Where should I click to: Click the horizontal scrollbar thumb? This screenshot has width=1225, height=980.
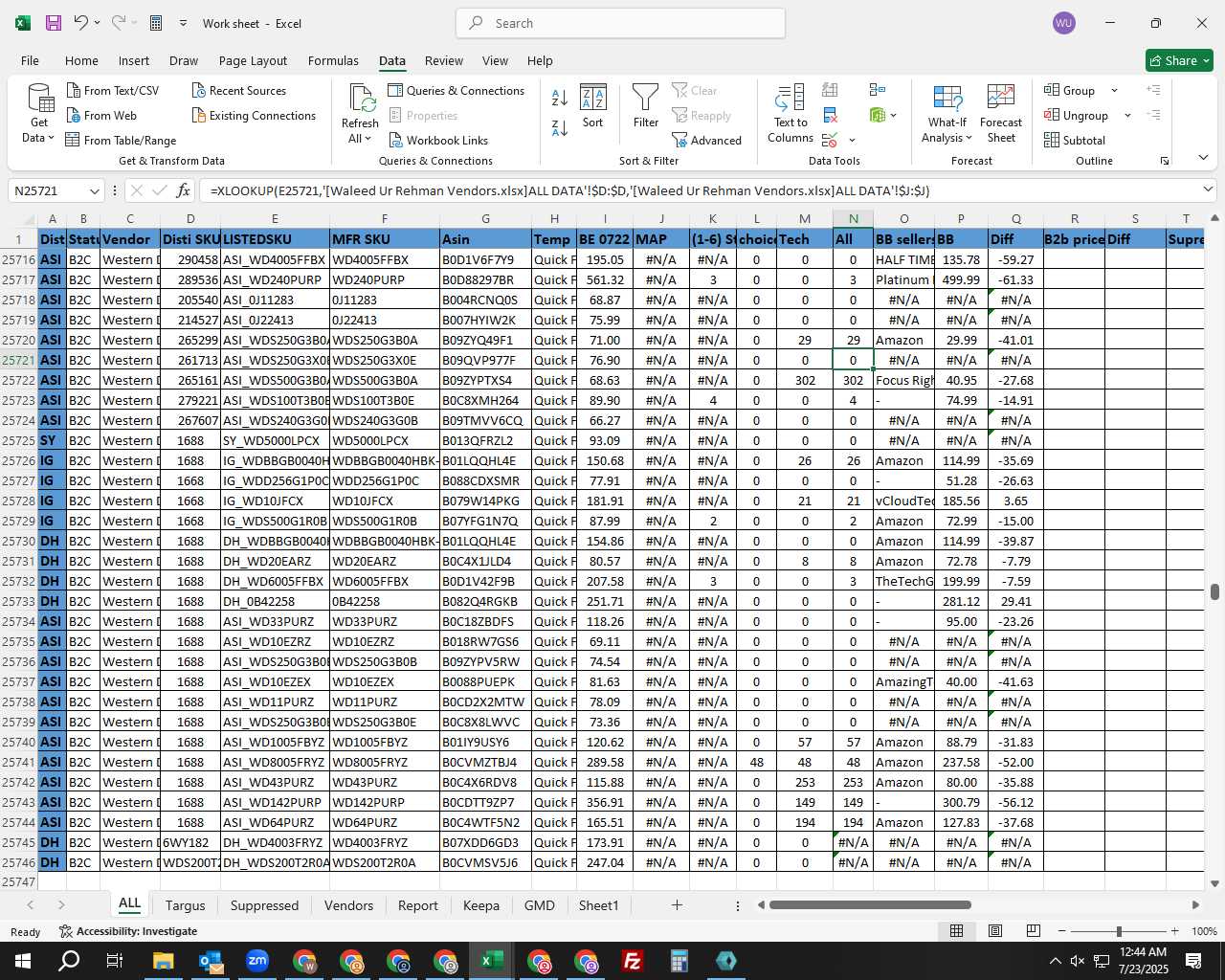tap(870, 904)
